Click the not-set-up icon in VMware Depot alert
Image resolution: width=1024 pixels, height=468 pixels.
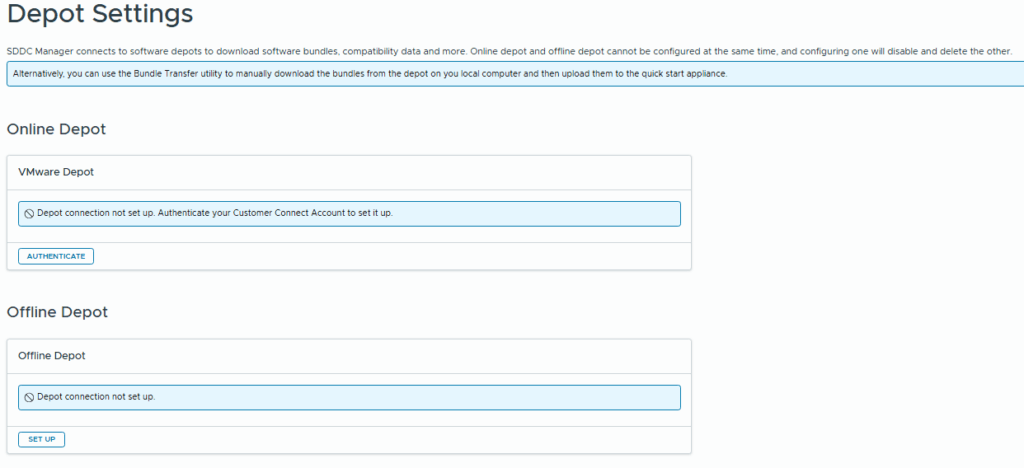[29, 214]
